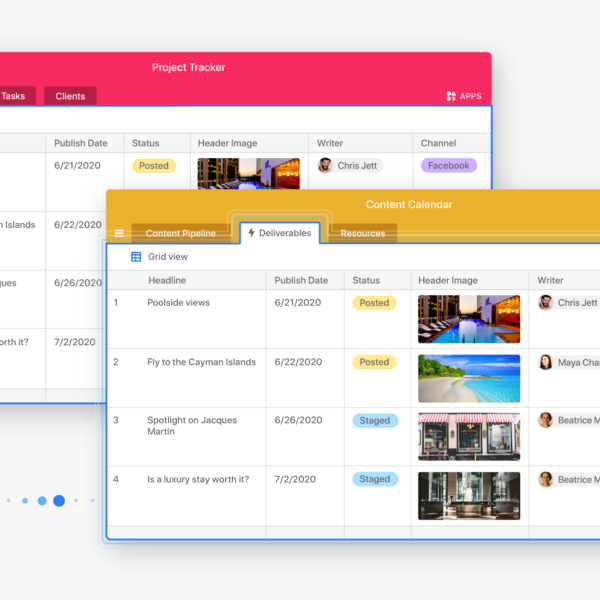Screen dimensions: 600x600
Task: Click the Posted status for Poolside views
Action: (x=374, y=303)
